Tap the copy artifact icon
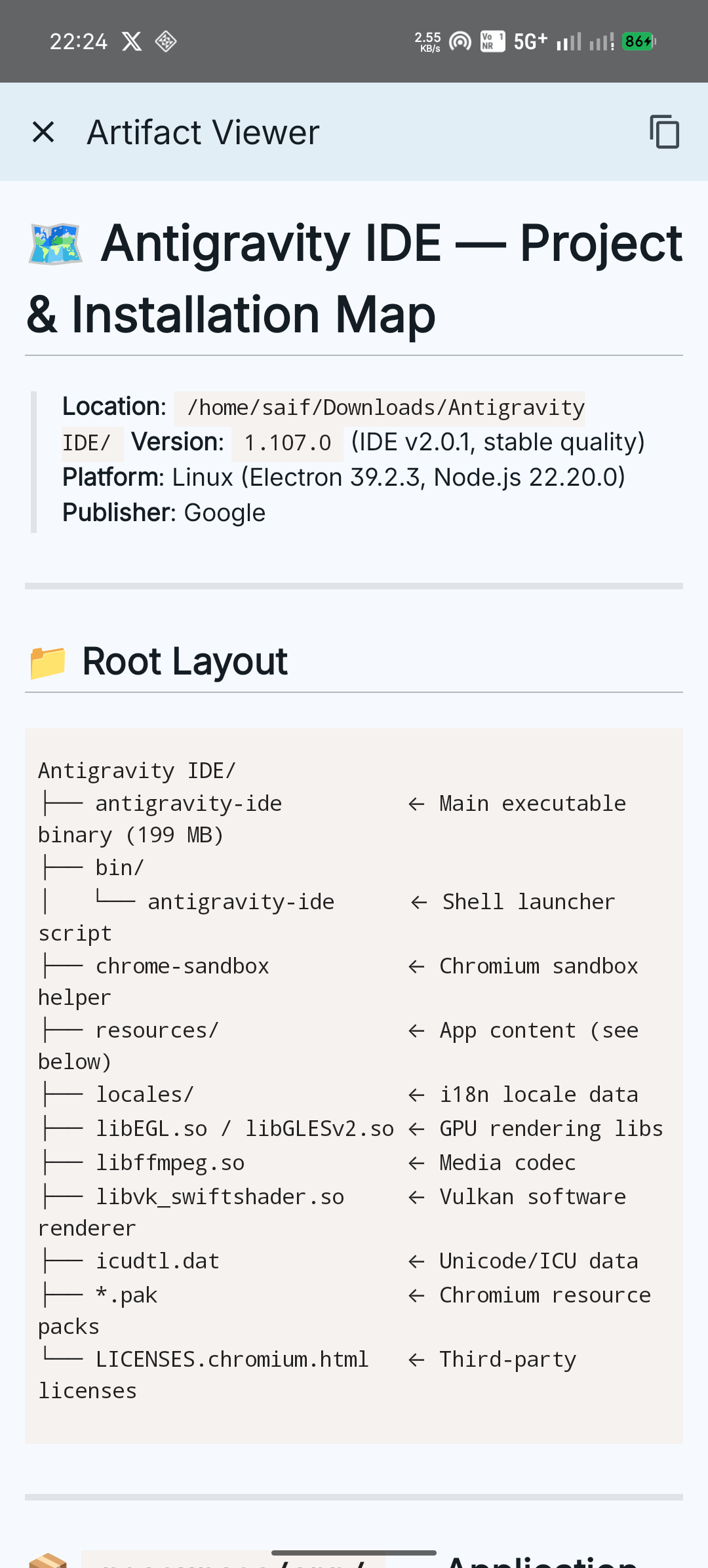The image size is (708, 1568). 664,132
